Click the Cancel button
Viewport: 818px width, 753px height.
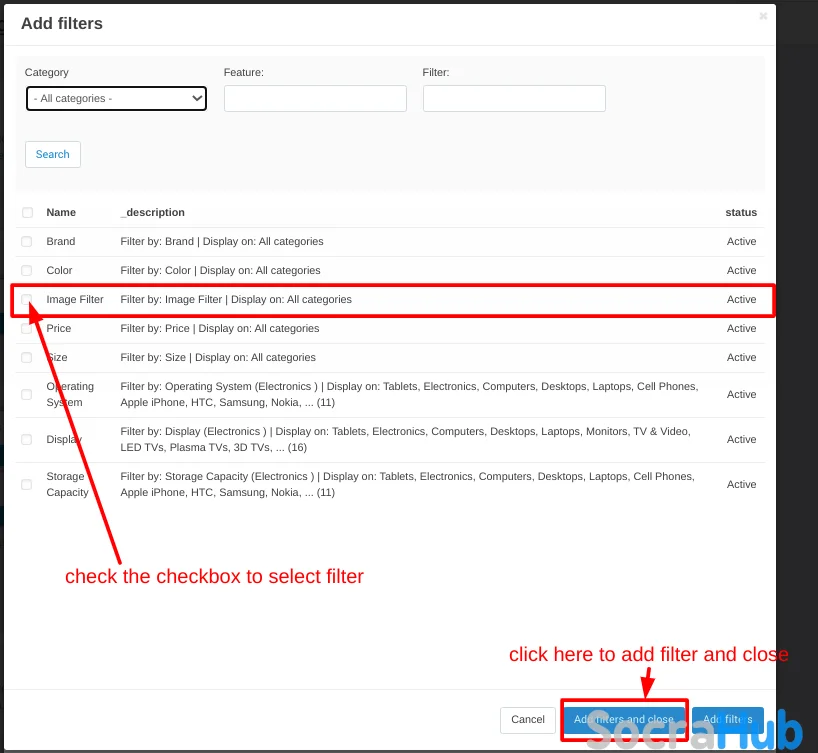[527, 720]
